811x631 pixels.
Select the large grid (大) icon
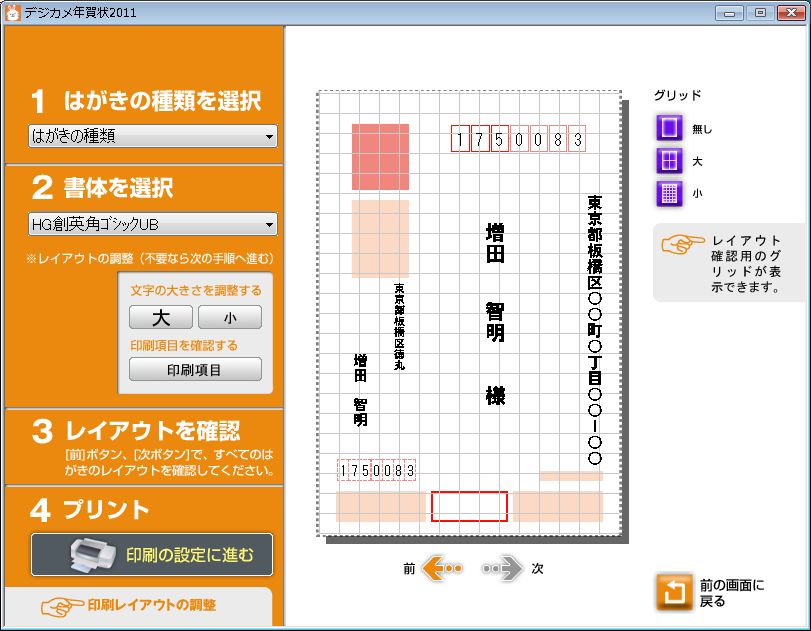click(668, 161)
